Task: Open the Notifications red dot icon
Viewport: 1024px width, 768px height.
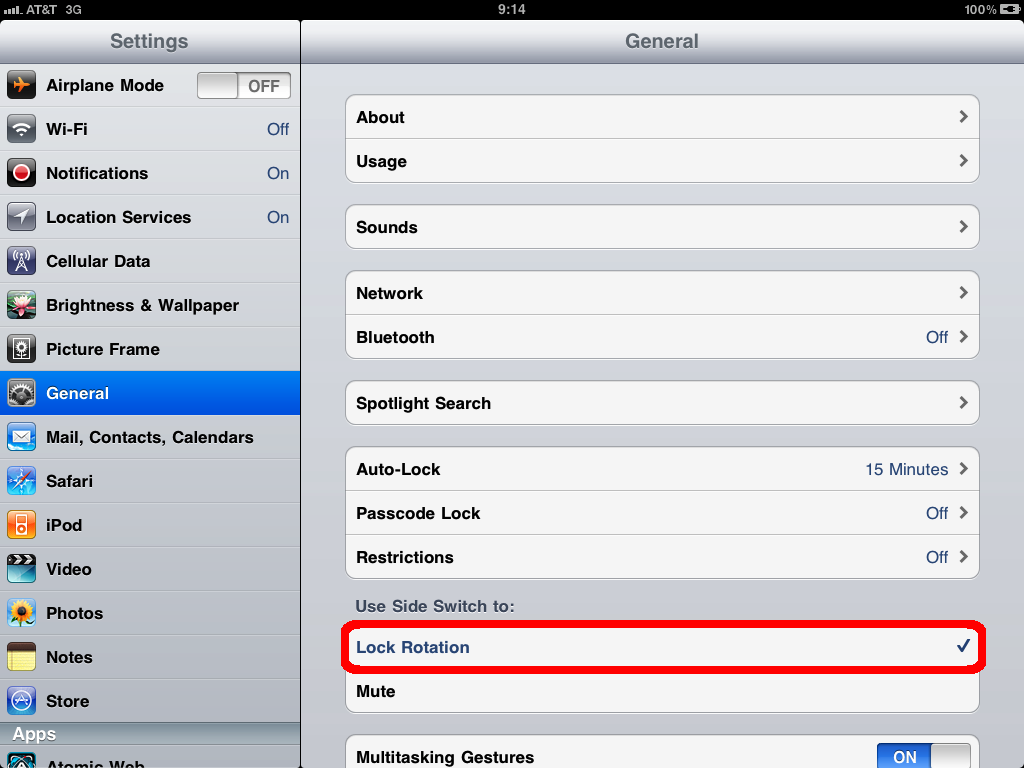Action: tap(22, 173)
